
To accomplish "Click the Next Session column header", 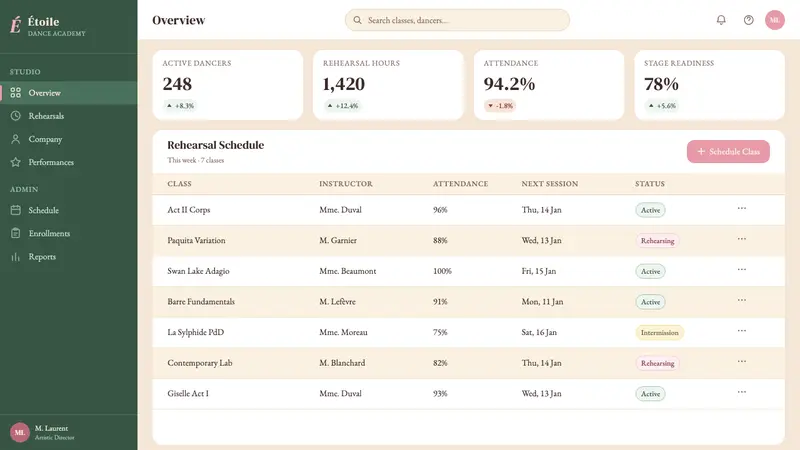I will coord(549,184).
